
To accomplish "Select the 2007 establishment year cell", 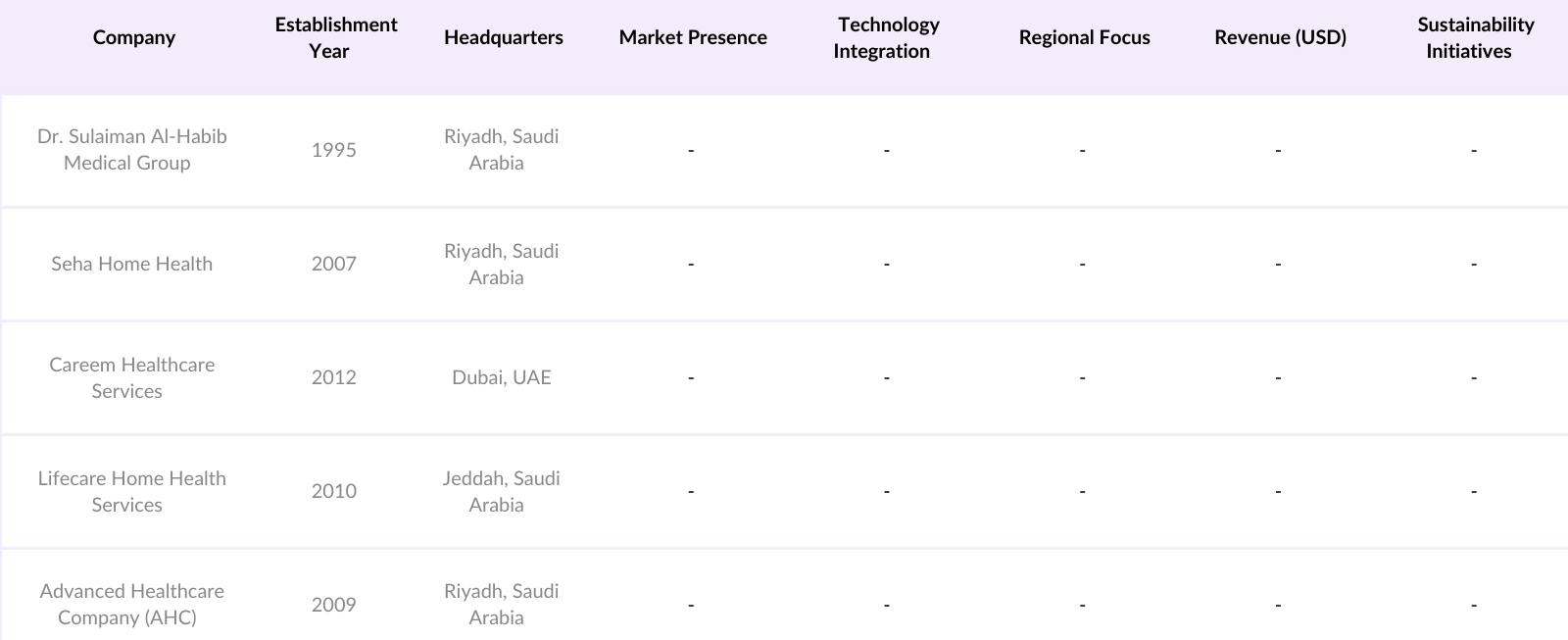I will 333,264.
